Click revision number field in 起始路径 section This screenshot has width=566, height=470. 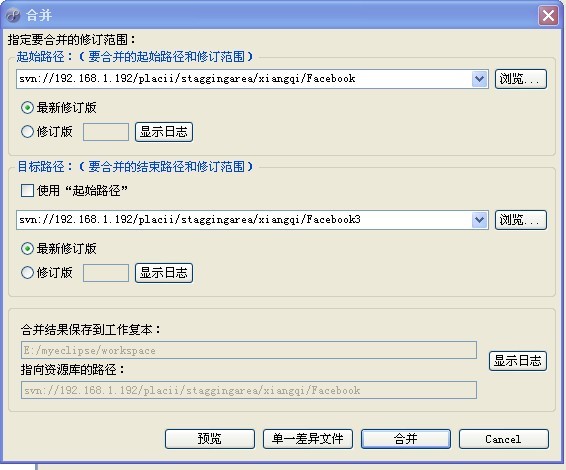106,132
